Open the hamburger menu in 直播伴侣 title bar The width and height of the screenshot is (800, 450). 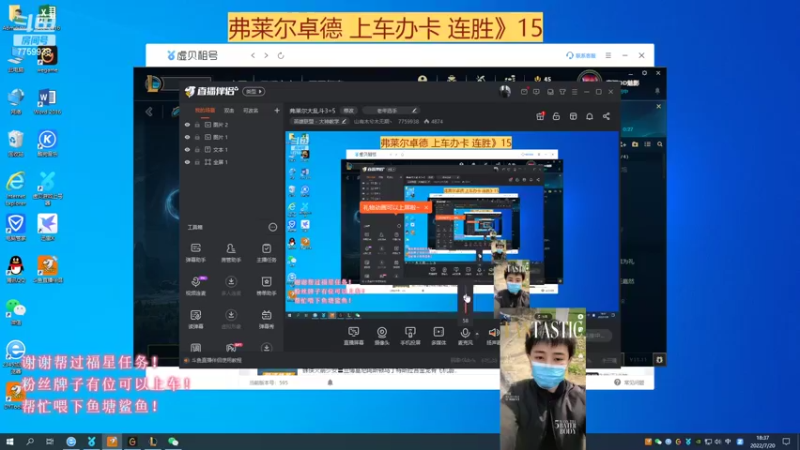pyautogui.click(x=574, y=92)
